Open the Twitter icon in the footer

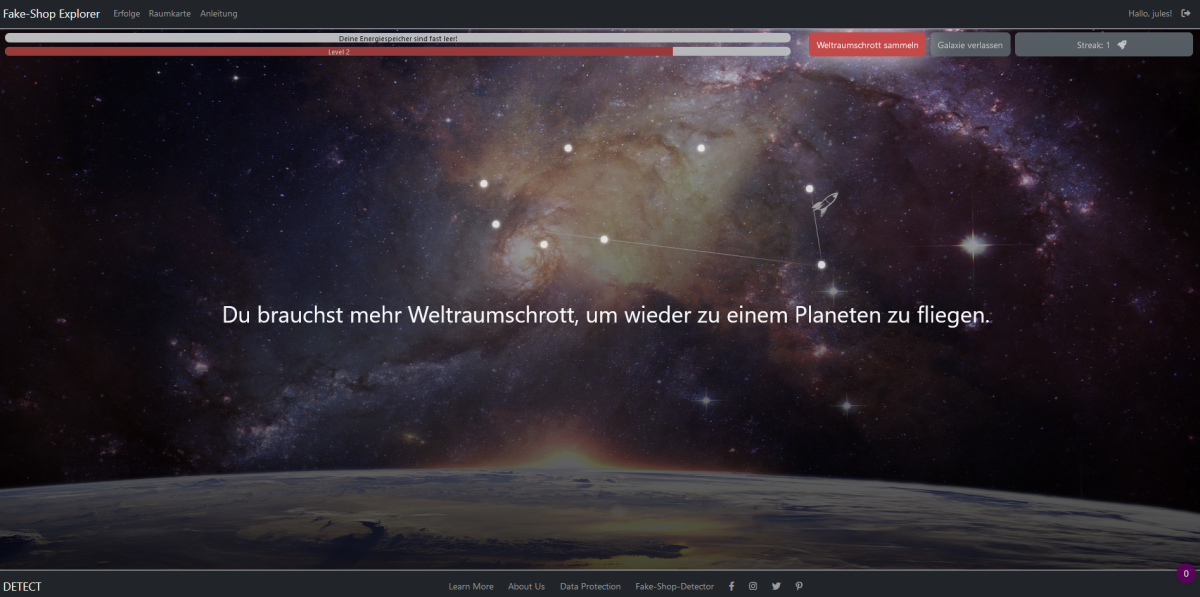coord(776,586)
